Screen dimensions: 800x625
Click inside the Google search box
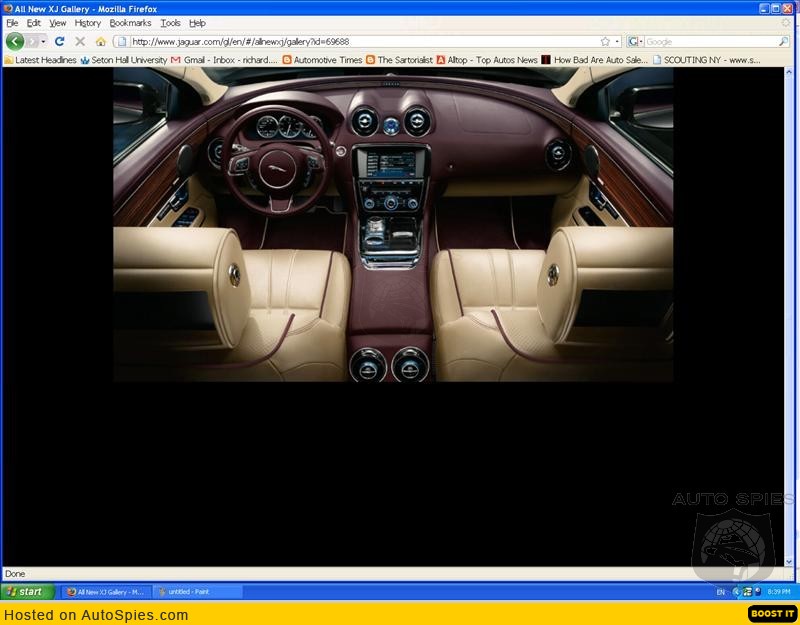pos(711,42)
